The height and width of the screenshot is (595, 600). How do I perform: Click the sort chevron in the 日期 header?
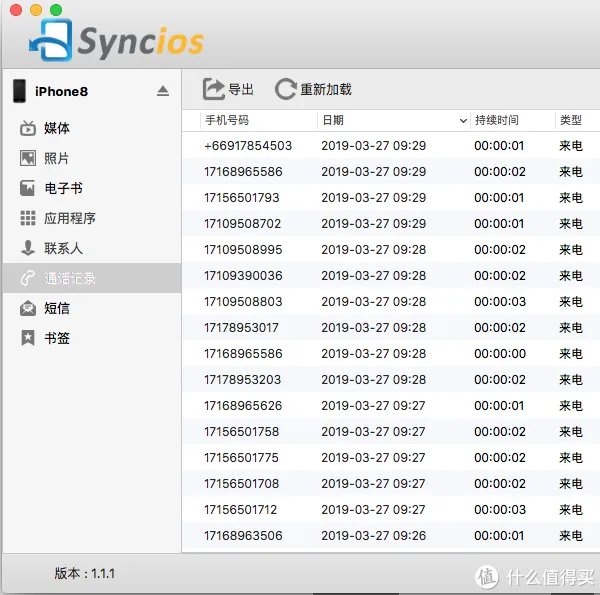click(463, 121)
